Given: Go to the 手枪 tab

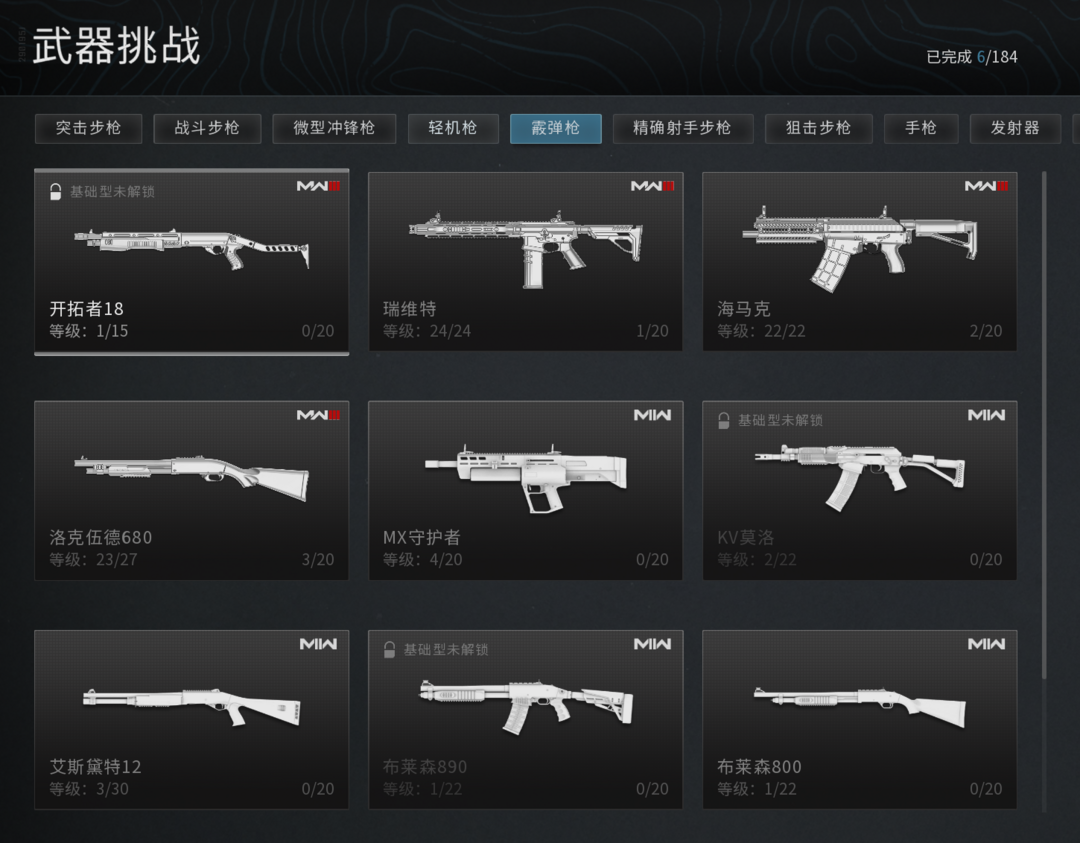Looking at the screenshot, I should click(921, 128).
